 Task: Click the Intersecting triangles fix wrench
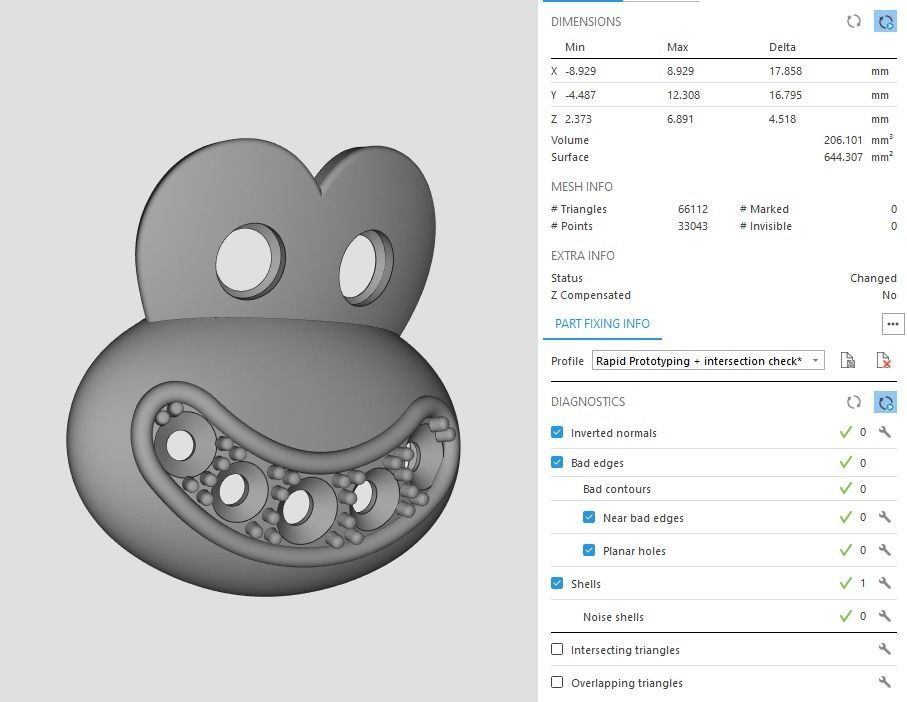pyautogui.click(x=884, y=649)
